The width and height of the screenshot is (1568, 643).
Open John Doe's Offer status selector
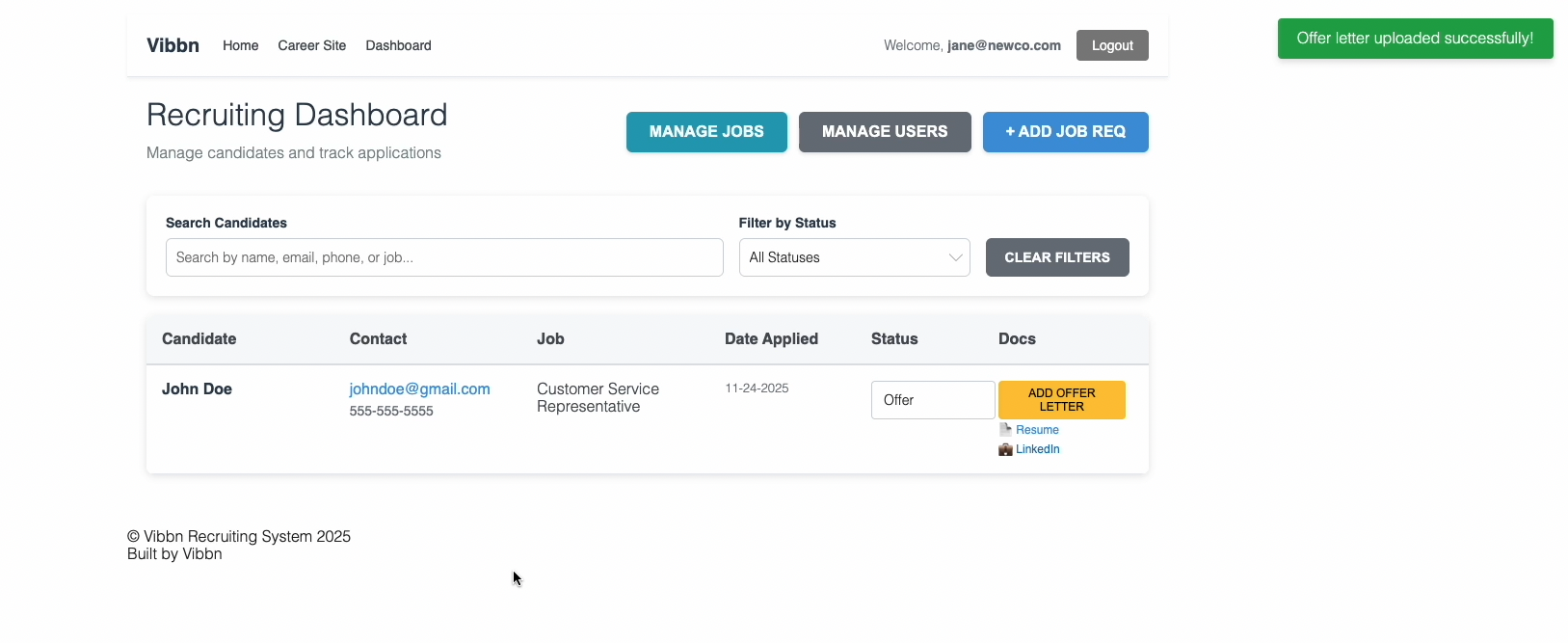coord(932,400)
